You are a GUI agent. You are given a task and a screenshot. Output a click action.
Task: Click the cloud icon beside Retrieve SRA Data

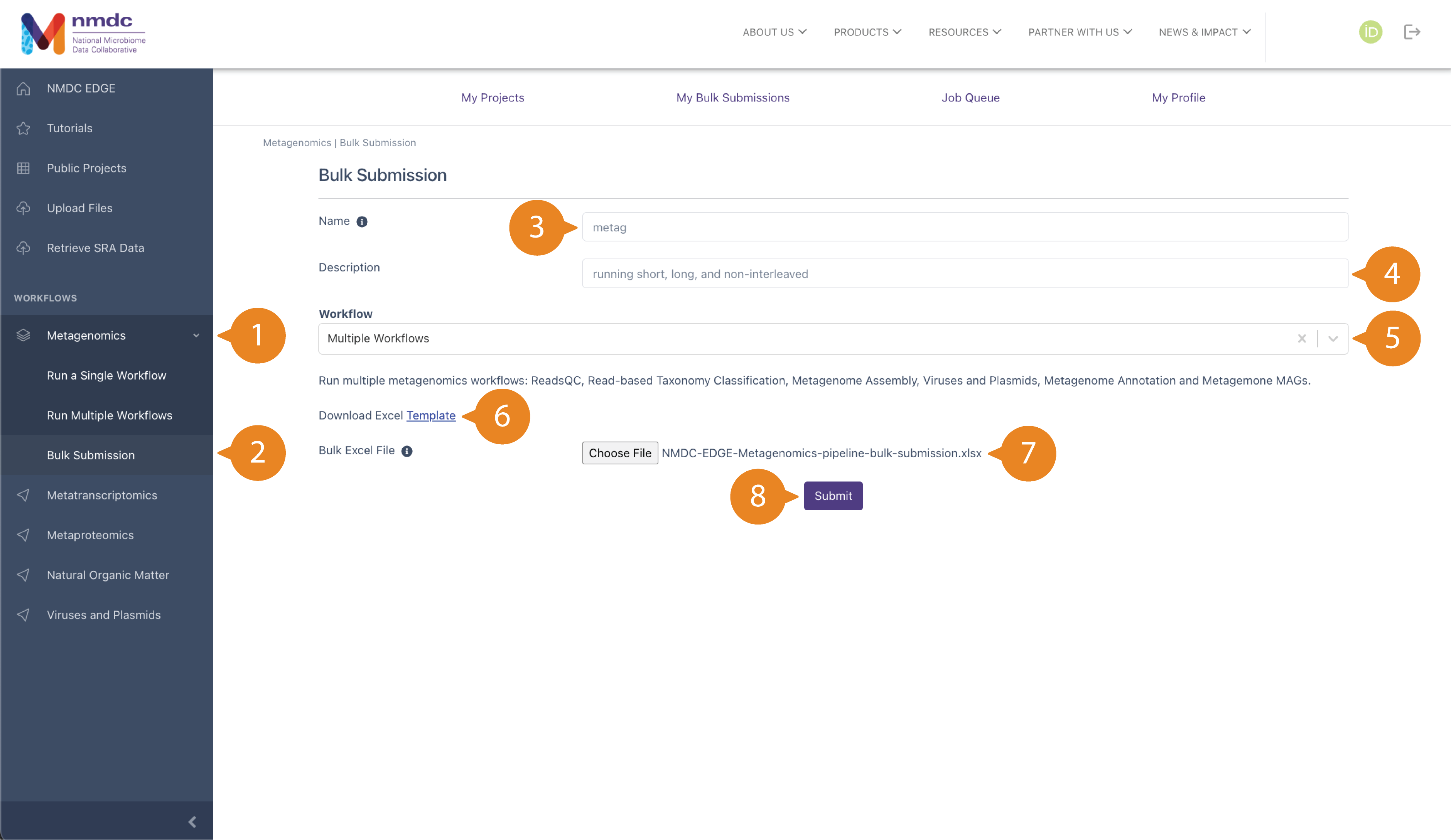coord(23,248)
